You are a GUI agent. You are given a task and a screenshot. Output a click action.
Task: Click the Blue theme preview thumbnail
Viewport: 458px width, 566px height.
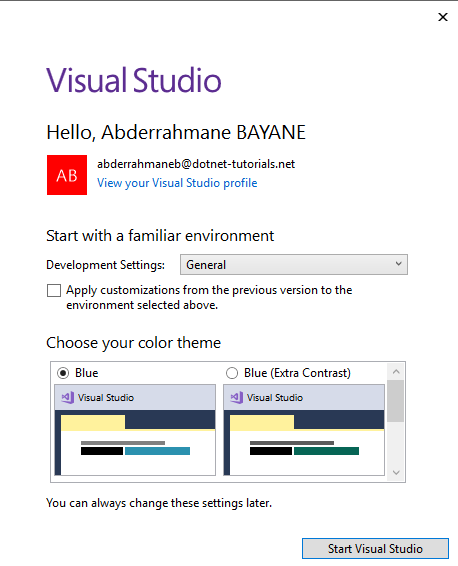[135, 430]
